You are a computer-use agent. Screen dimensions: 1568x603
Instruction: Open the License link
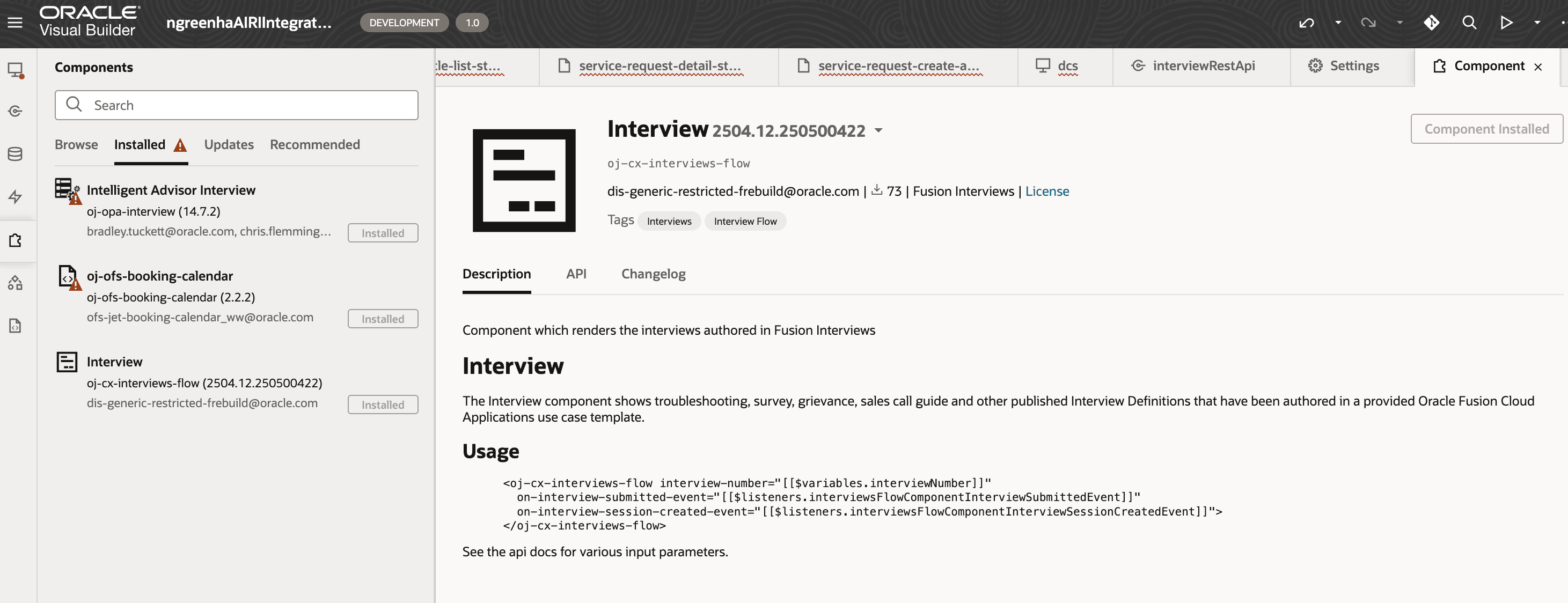(x=1047, y=191)
